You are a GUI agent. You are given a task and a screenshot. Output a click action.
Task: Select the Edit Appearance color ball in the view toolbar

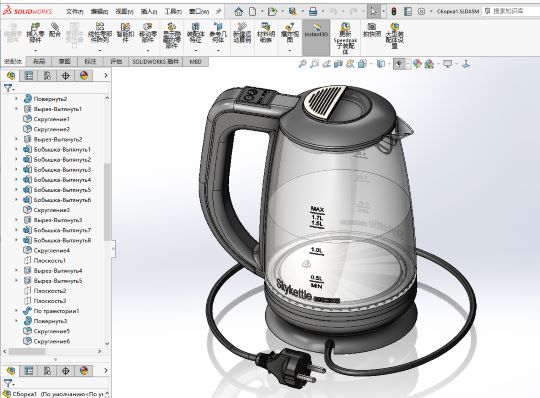[x=417, y=63]
